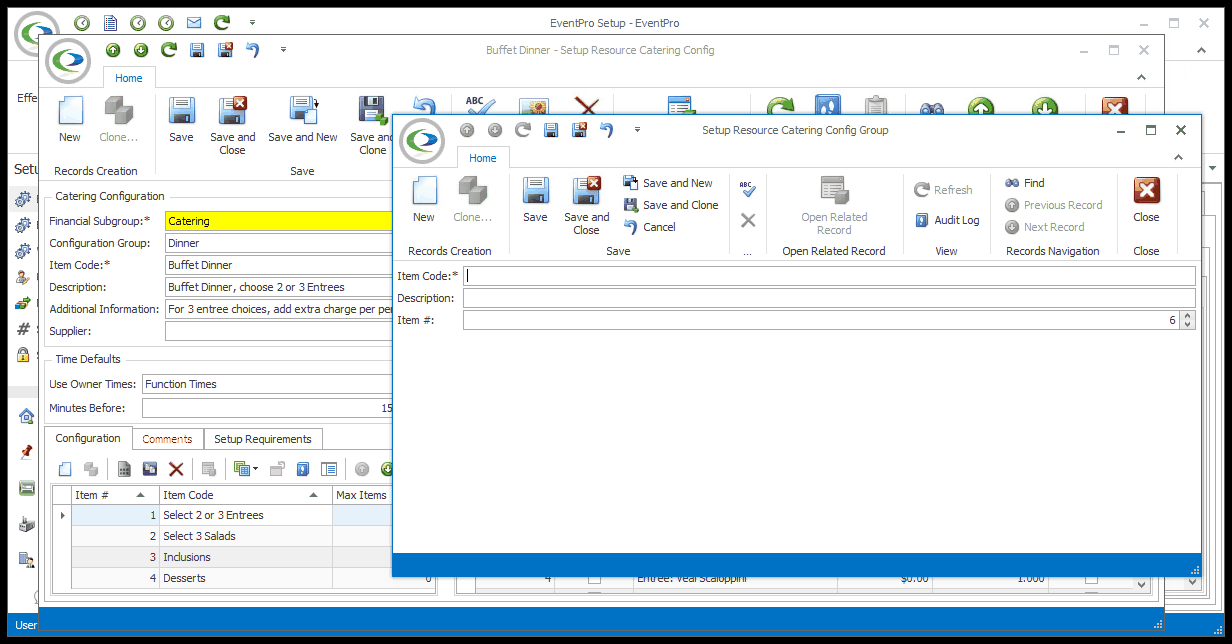Toggle checkbox in Entree: Veal Scaloppini row

click(594, 579)
